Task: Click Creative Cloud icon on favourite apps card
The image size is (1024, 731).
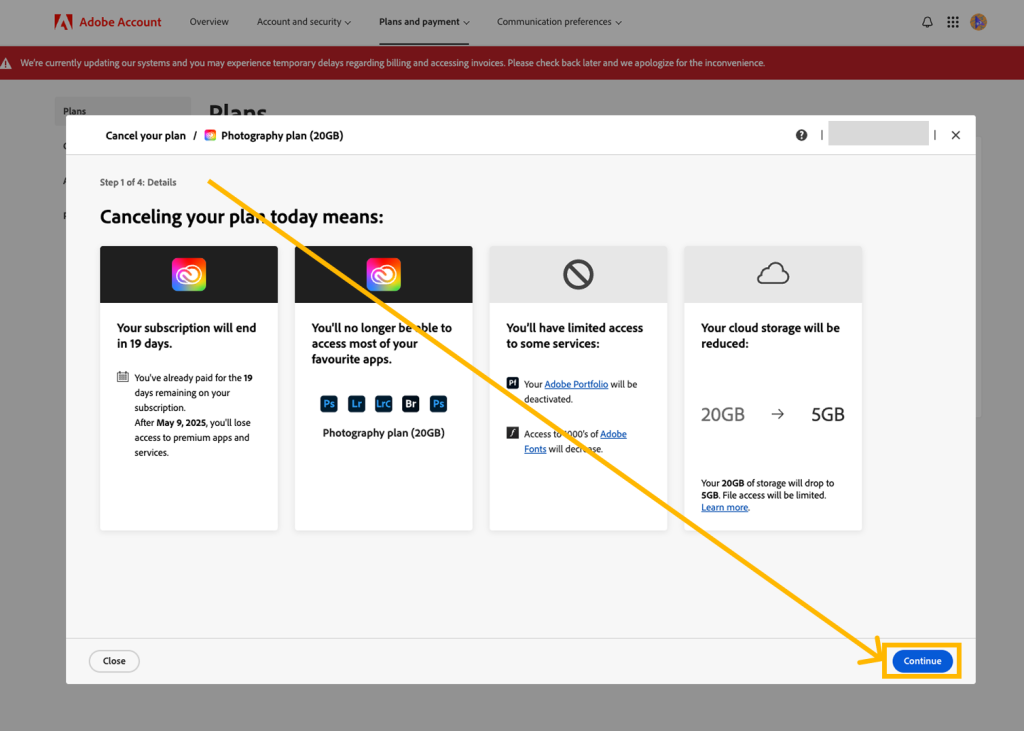Action: (x=383, y=274)
